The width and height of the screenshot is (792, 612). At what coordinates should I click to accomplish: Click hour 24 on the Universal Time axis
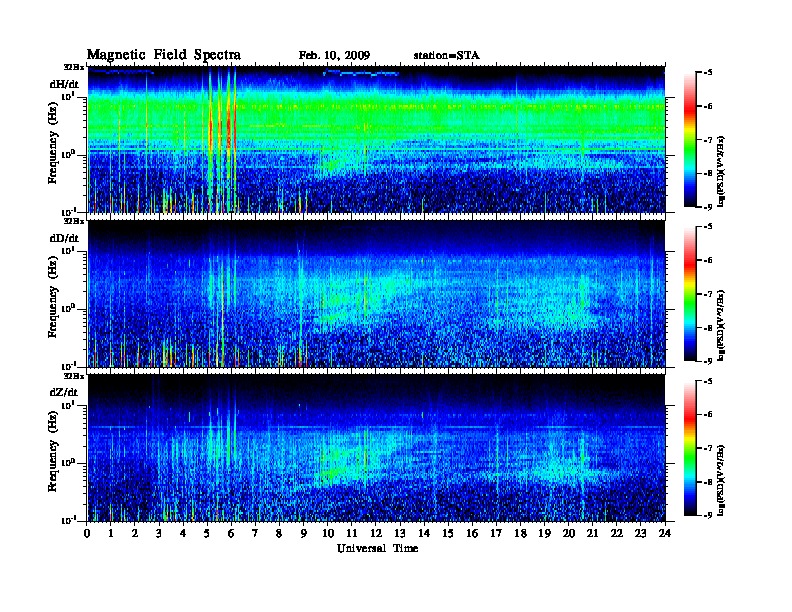(x=665, y=533)
